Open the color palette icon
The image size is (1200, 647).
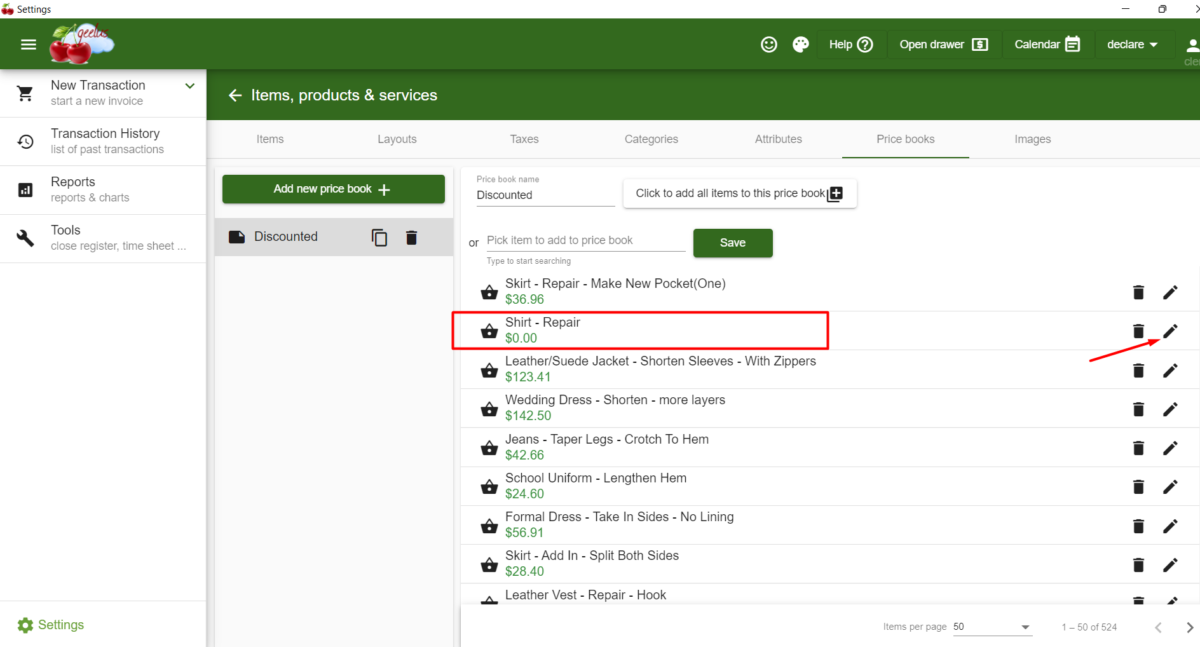click(x=801, y=44)
